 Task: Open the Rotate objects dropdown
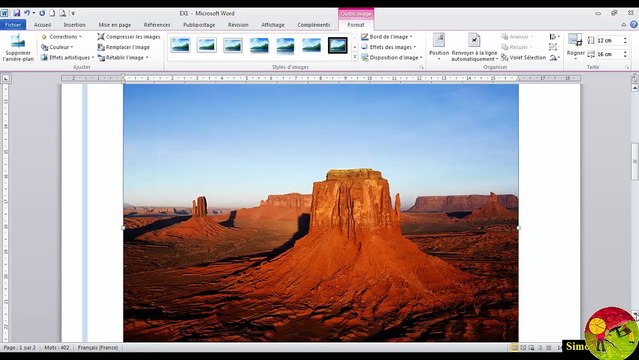coord(555,57)
